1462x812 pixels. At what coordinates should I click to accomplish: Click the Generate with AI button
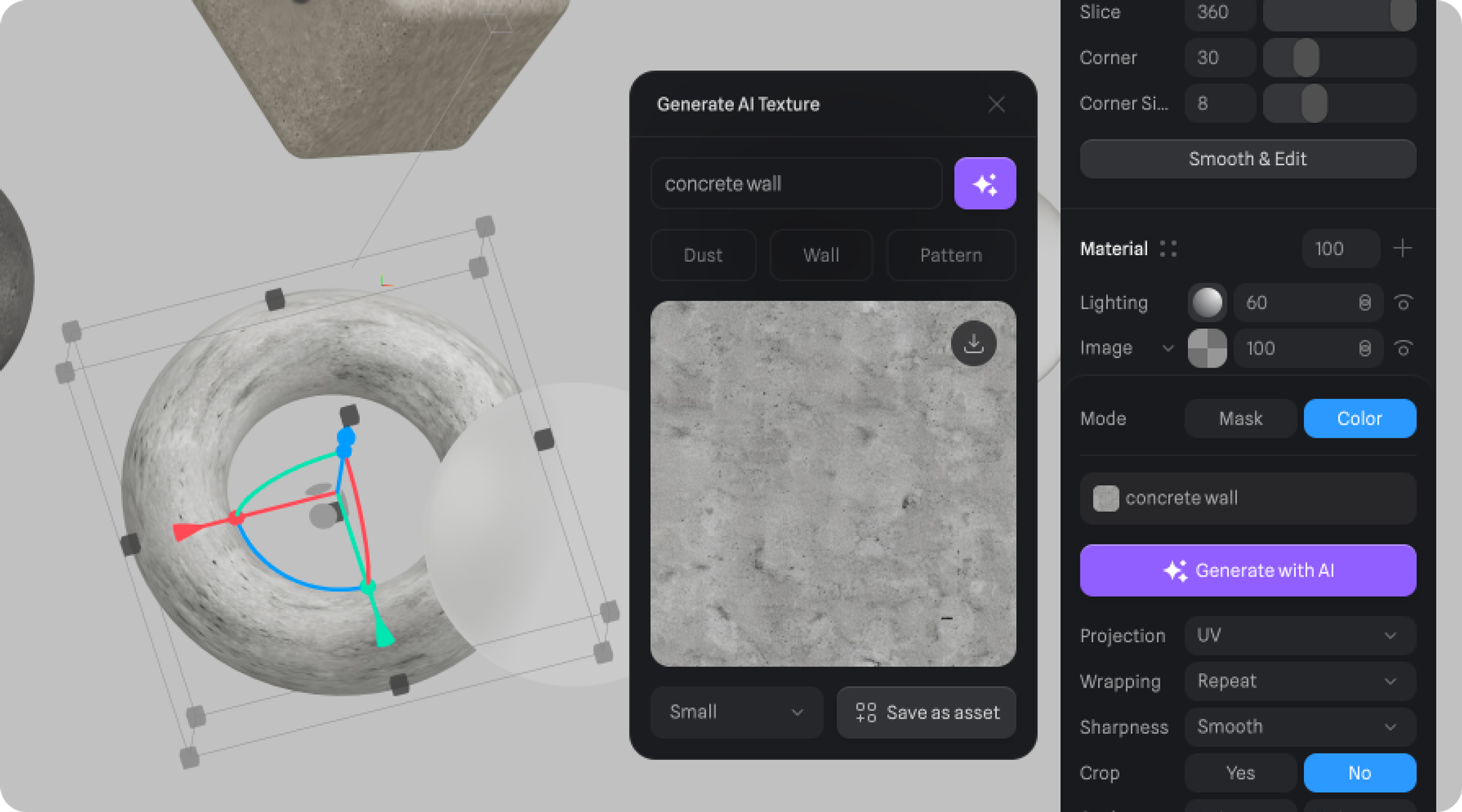point(1247,570)
